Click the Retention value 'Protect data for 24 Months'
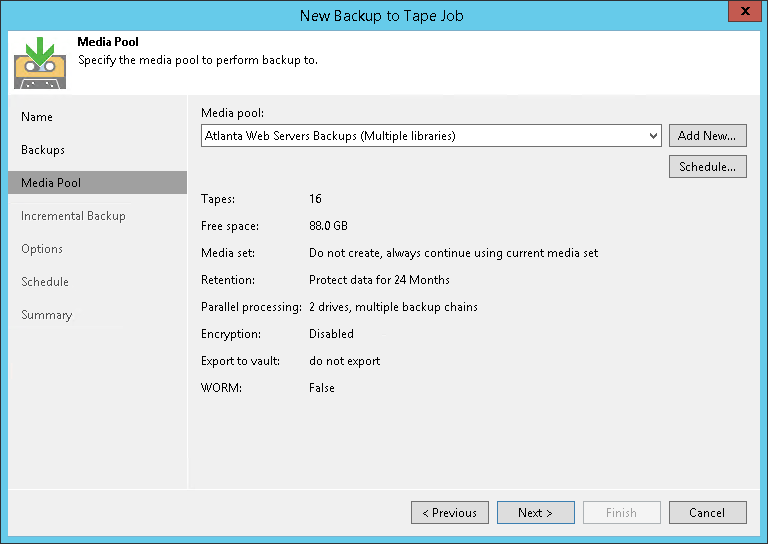768x544 pixels. click(x=379, y=280)
